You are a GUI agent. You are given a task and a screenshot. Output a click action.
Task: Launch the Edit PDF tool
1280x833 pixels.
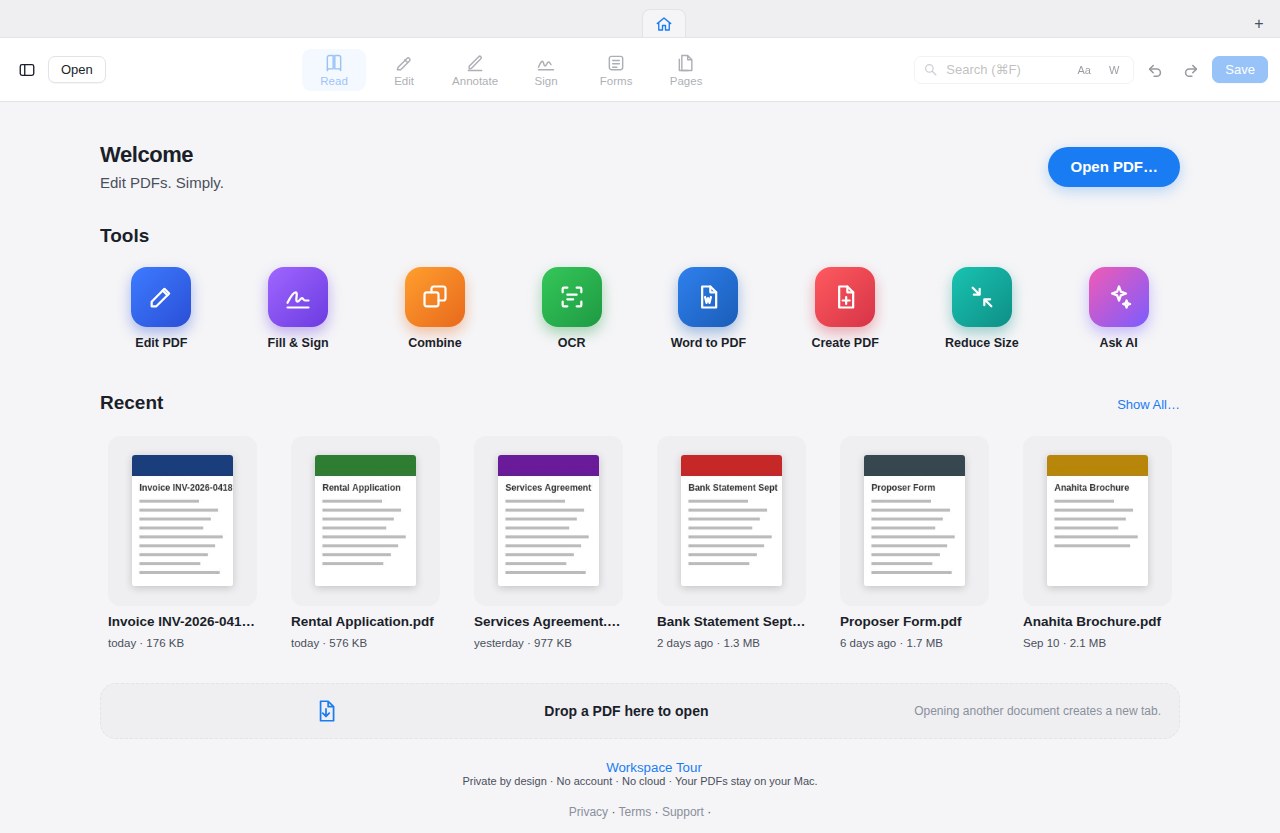[161, 297]
